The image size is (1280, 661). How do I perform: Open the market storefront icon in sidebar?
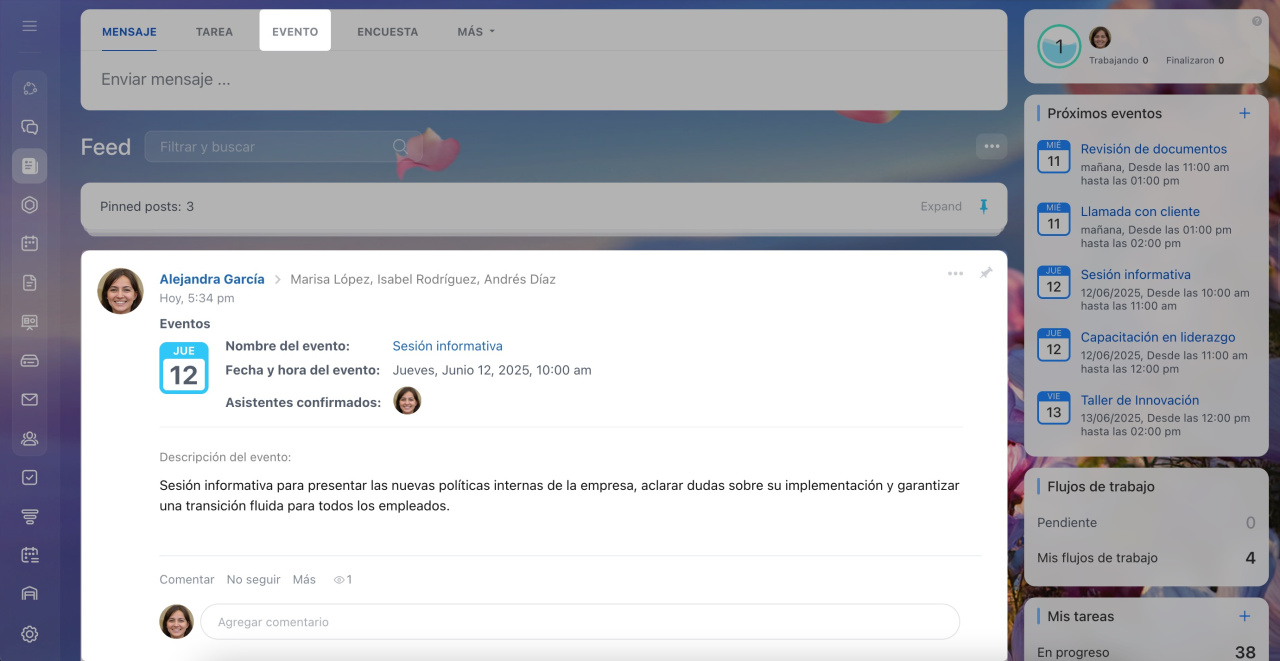click(x=29, y=594)
